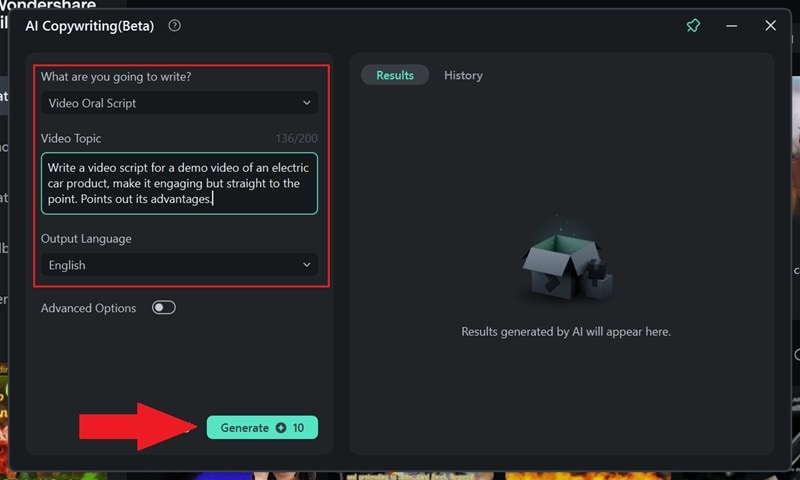This screenshot has width=800, height=480.
Task: Click the 'AI Copywriting(Beta)' title text
Action: click(90, 26)
